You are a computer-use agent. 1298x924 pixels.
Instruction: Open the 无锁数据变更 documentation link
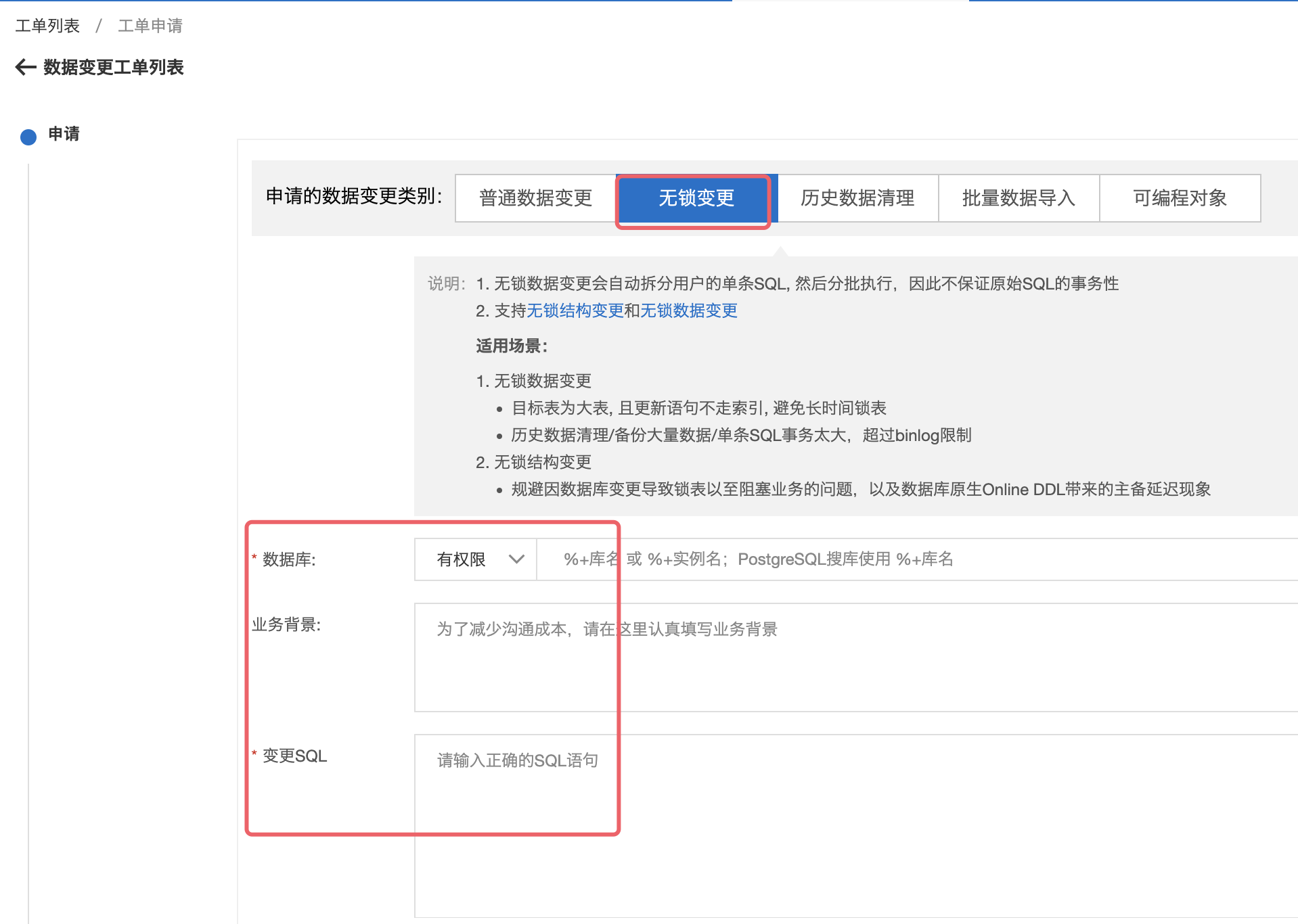click(x=689, y=310)
